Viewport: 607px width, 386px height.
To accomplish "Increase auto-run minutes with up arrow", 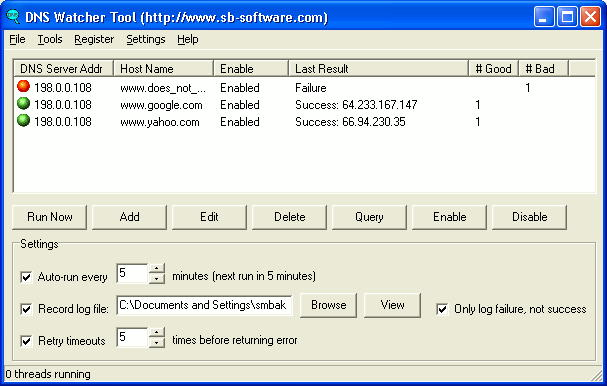I will point(156,268).
